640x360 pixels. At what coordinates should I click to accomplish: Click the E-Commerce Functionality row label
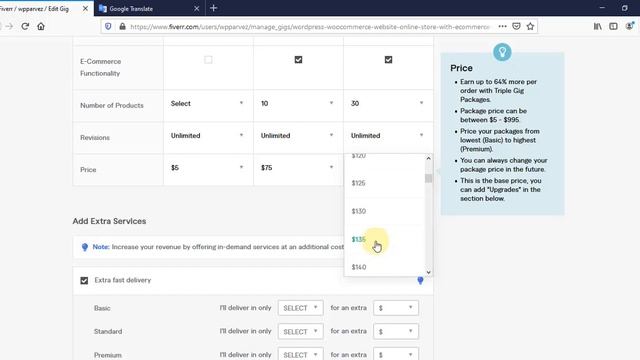(100, 67)
